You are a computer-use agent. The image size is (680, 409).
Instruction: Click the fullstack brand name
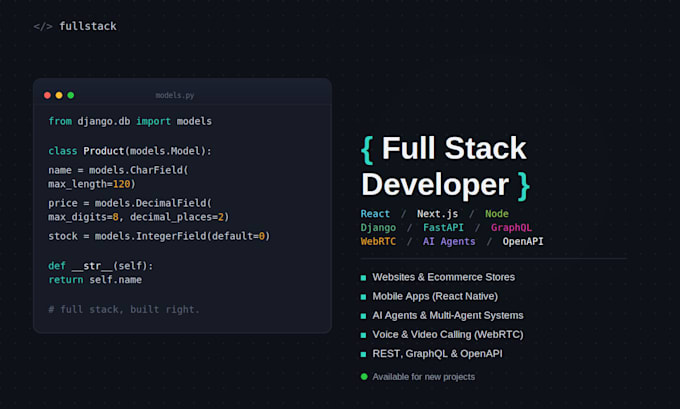click(x=88, y=26)
